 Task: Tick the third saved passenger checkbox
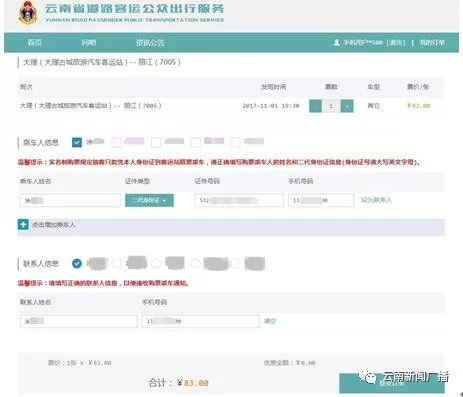(x=156, y=142)
